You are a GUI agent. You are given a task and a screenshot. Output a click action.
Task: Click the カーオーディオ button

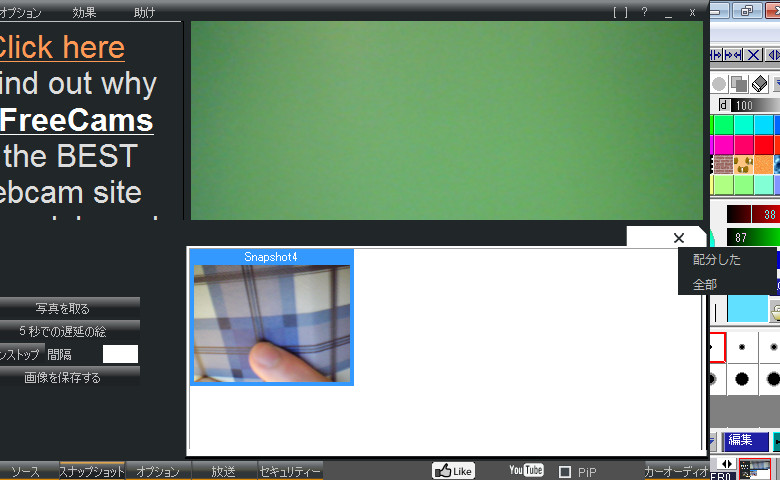676,471
